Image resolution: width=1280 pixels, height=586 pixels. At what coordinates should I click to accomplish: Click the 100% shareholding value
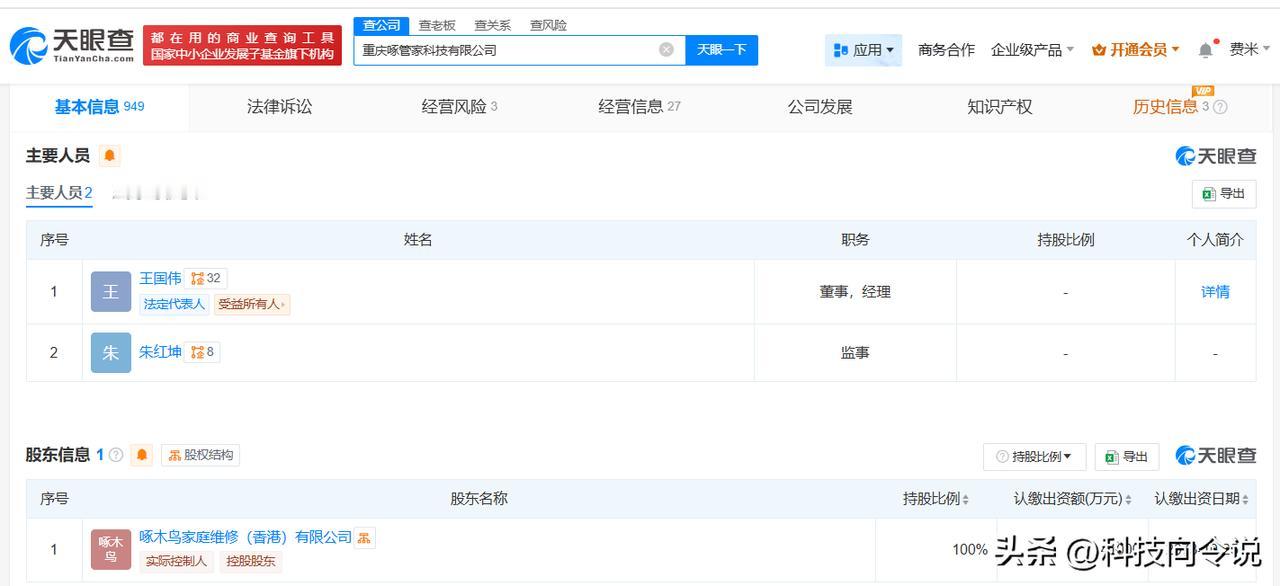pyautogui.click(x=969, y=550)
